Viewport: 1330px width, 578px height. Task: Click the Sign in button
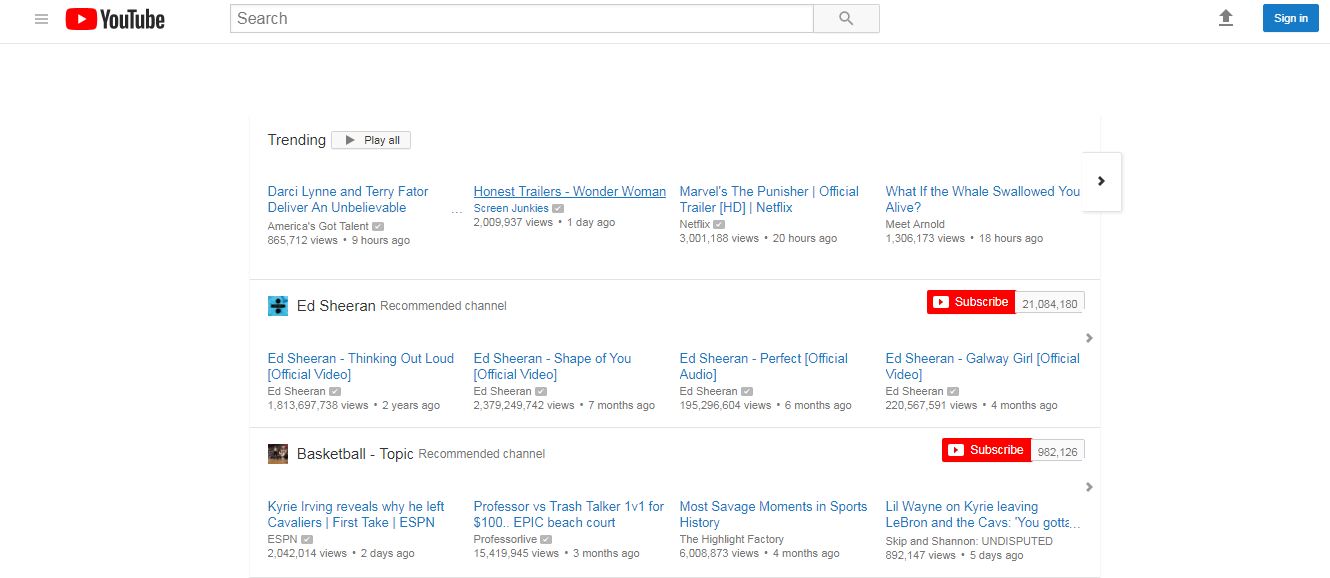[1290, 18]
